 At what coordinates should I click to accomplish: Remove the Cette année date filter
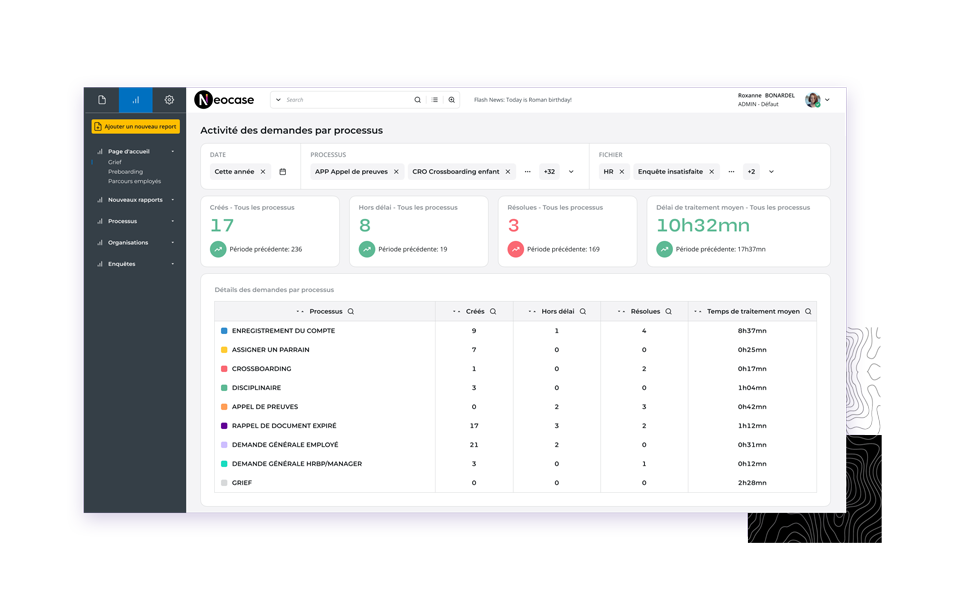263,172
